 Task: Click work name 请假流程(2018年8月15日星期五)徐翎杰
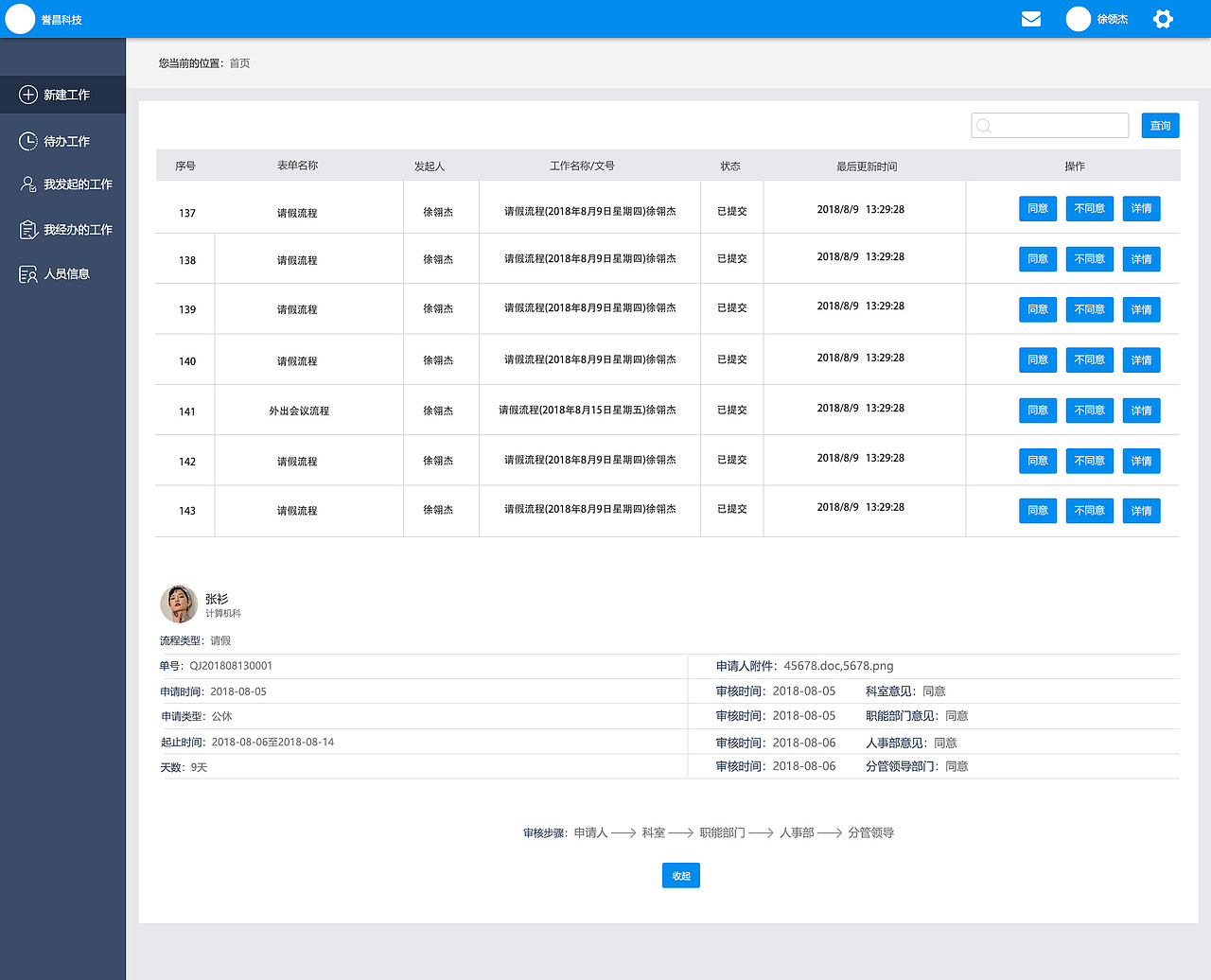point(588,410)
